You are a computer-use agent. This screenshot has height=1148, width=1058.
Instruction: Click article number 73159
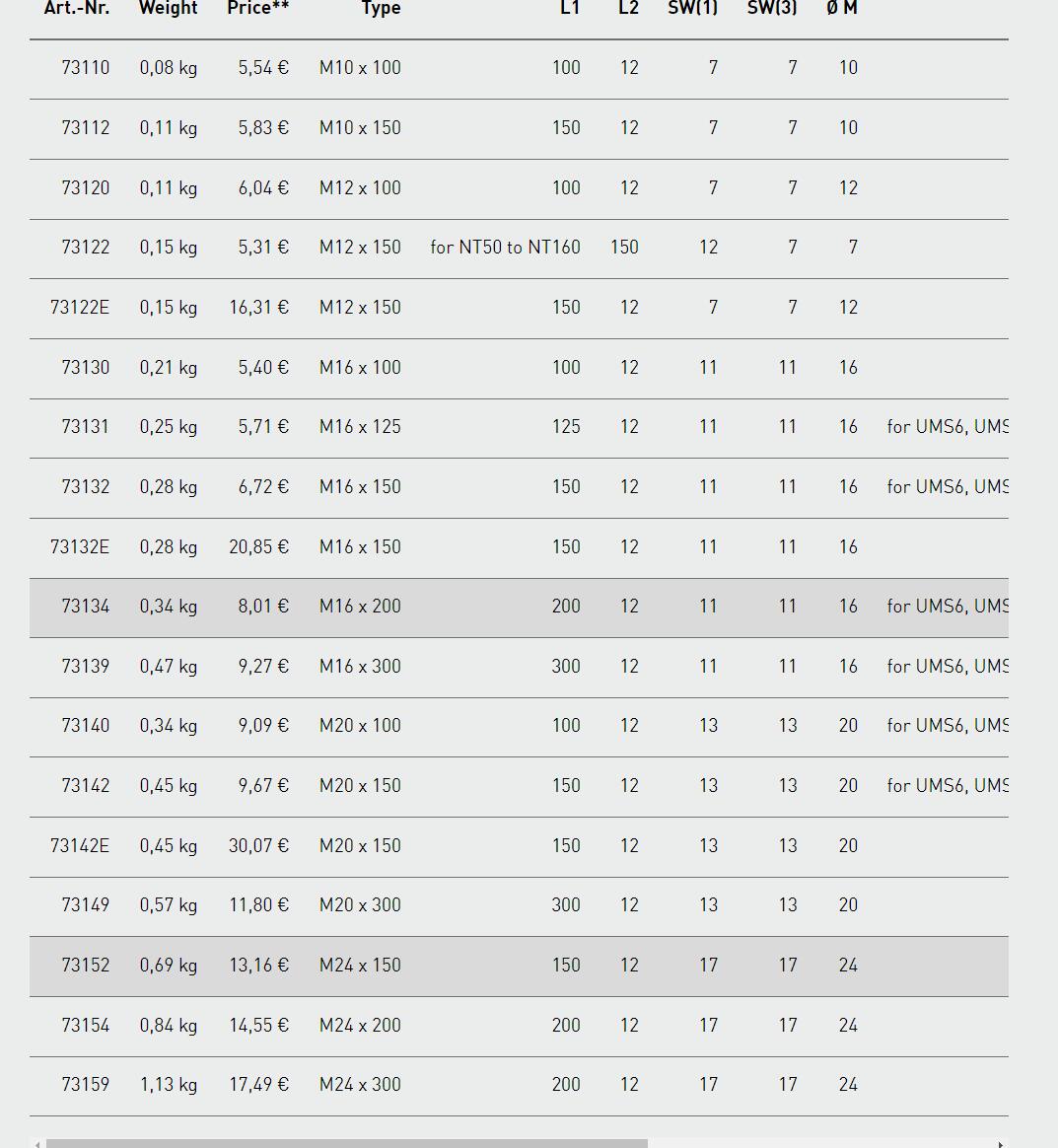[x=86, y=1084]
